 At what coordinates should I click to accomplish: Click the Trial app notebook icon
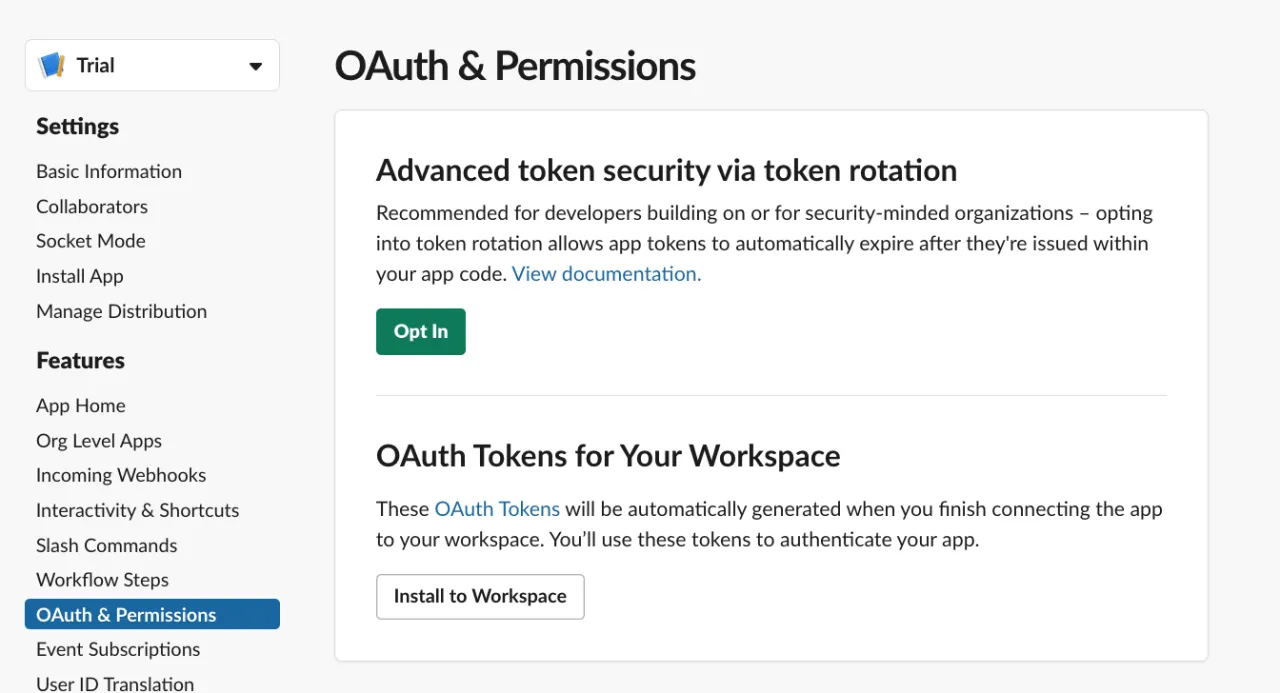click(x=51, y=66)
